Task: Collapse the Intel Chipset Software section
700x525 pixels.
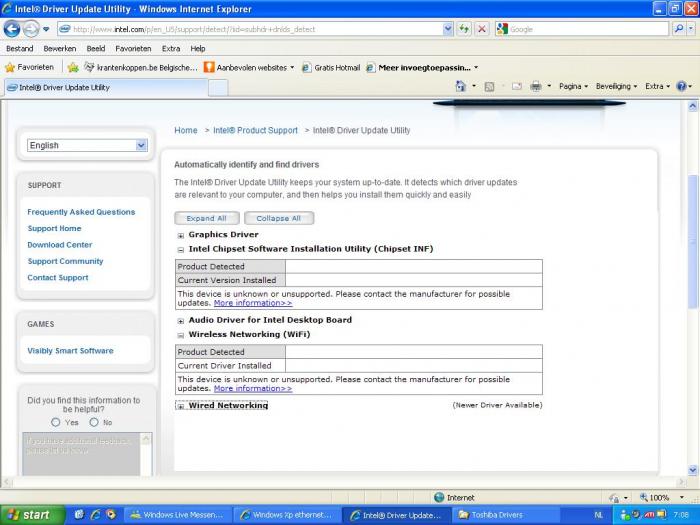Action: pyautogui.click(x=181, y=250)
